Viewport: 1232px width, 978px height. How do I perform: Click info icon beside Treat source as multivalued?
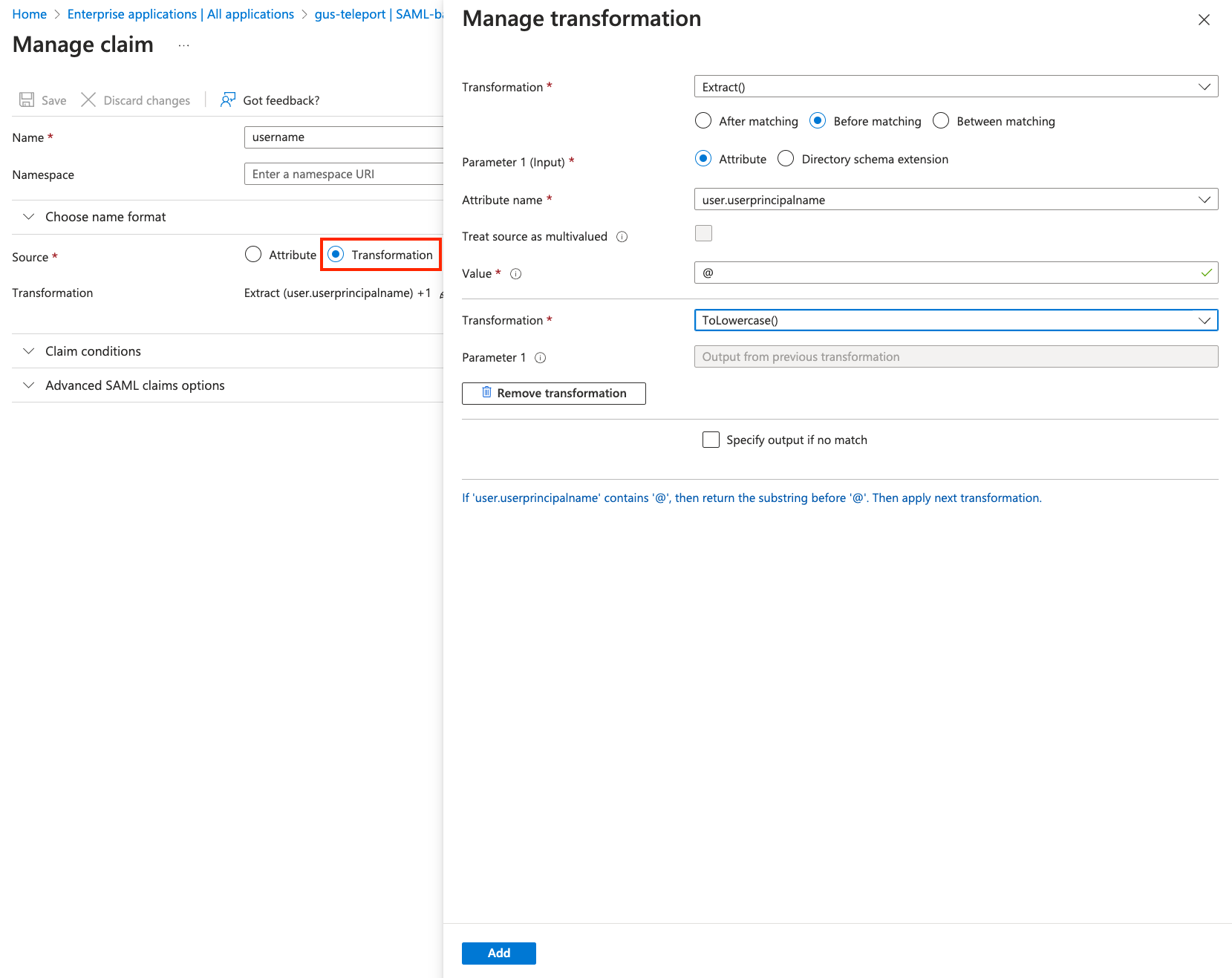click(622, 237)
